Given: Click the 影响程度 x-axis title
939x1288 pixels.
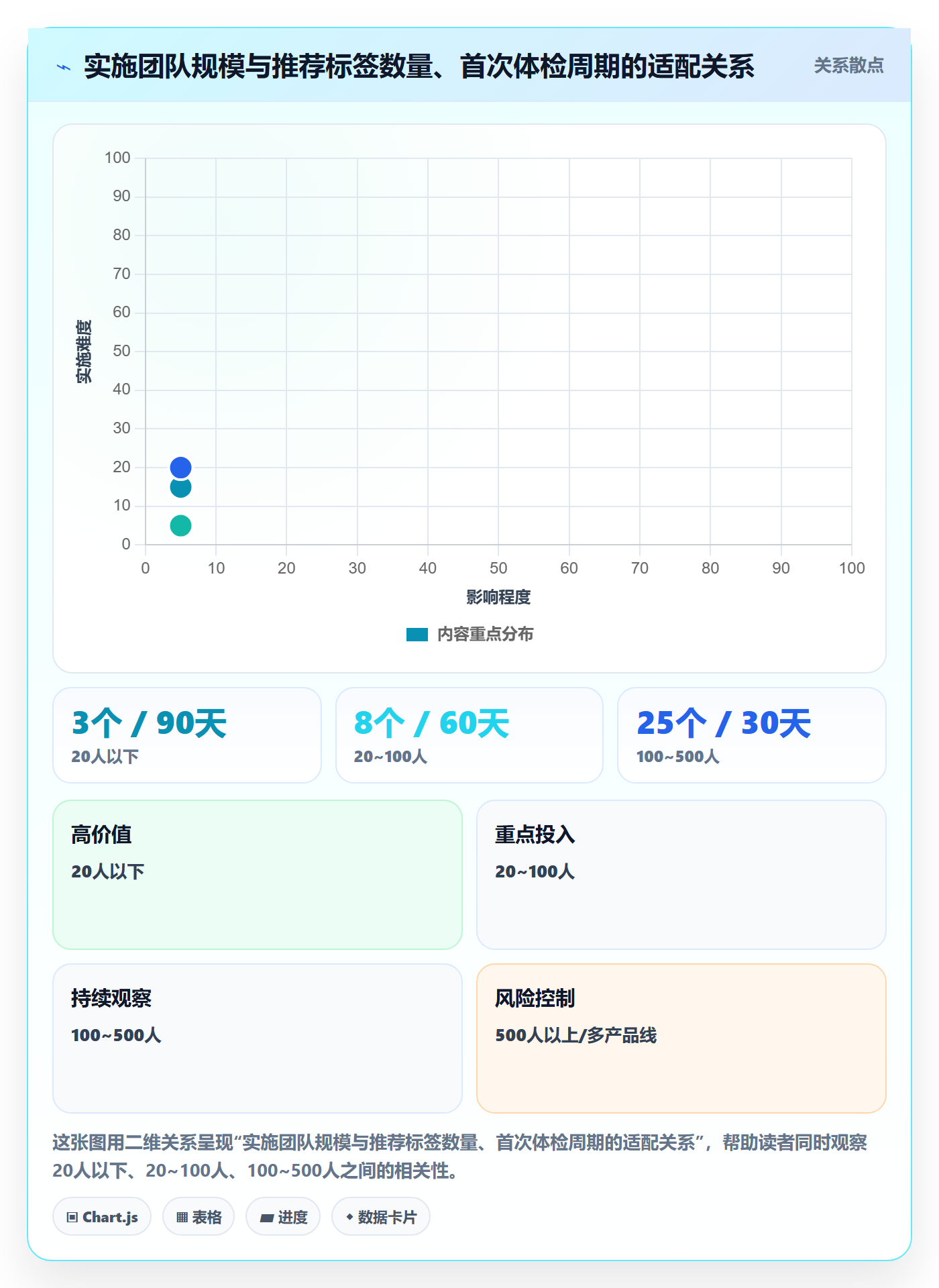Looking at the screenshot, I should tap(498, 597).
